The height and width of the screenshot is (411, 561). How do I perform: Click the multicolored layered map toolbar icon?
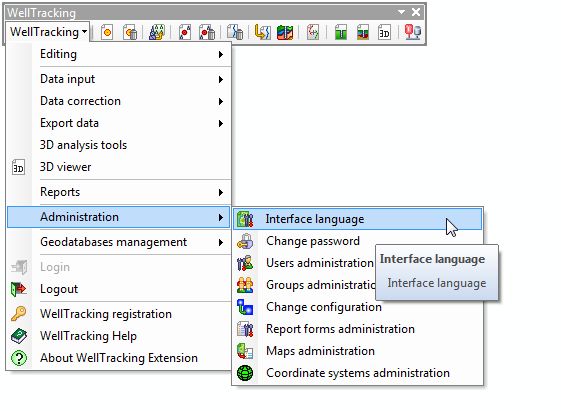[x=285, y=33]
